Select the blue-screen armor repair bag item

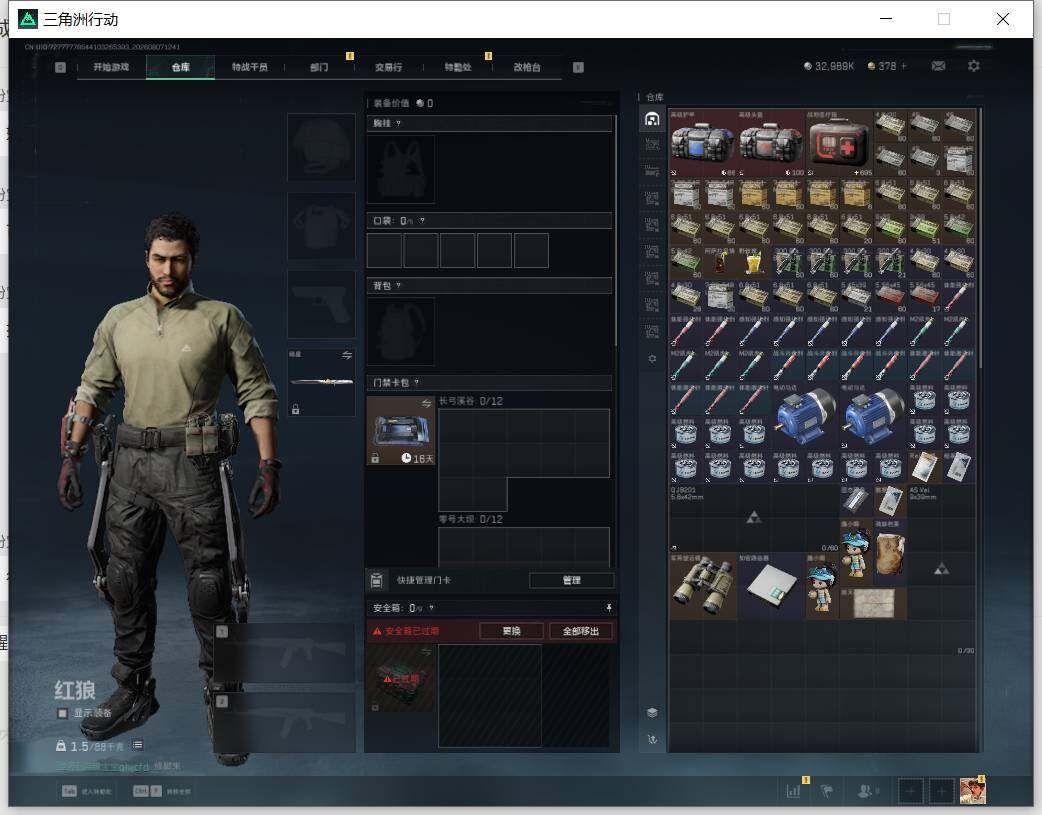702,143
